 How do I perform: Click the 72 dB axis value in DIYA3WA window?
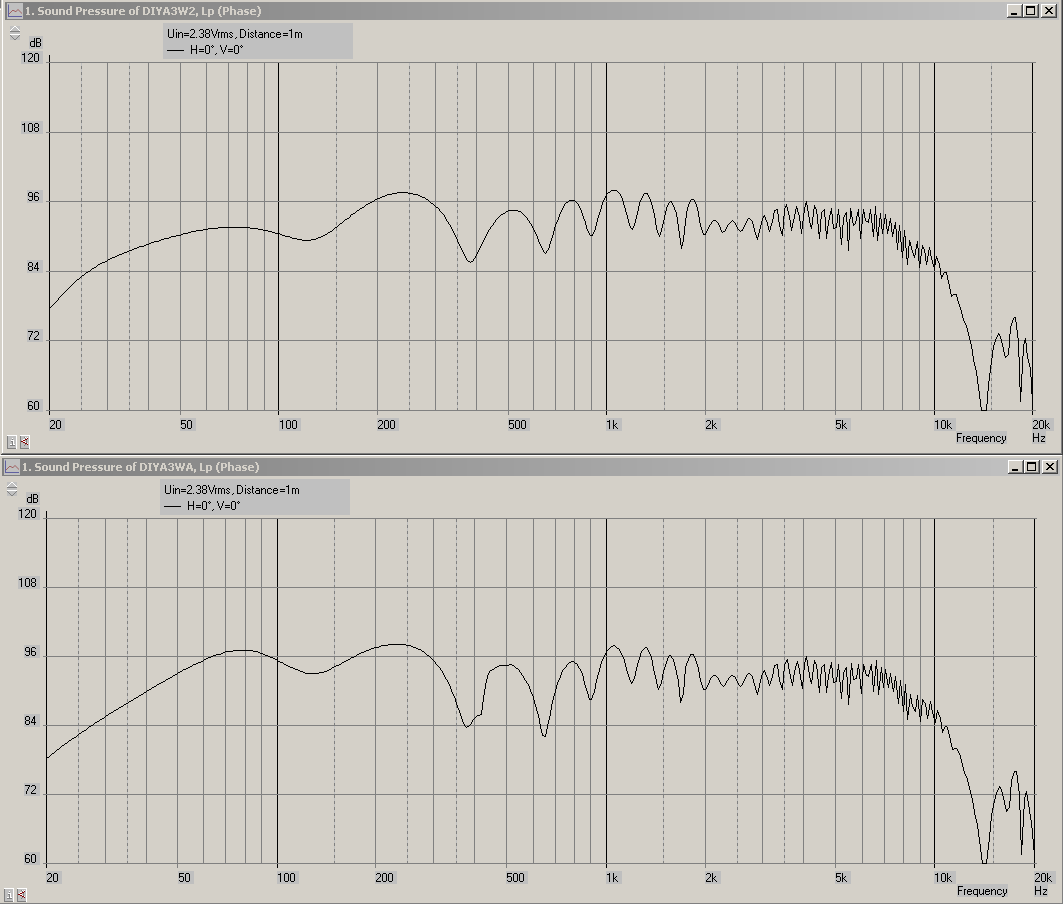point(31,790)
